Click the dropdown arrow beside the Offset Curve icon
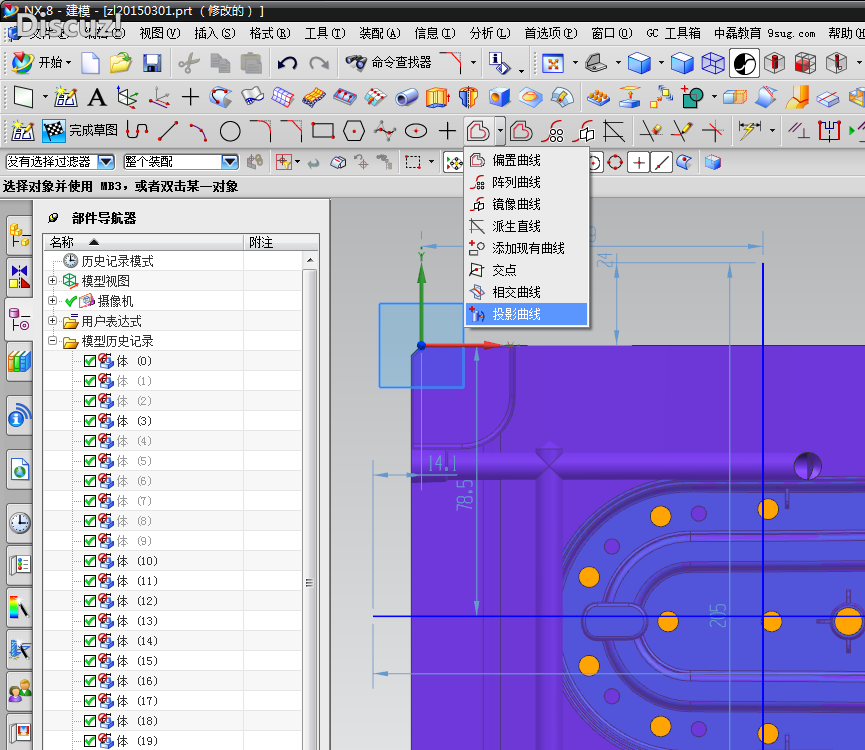Viewport: 865px width, 750px height. pos(500,131)
